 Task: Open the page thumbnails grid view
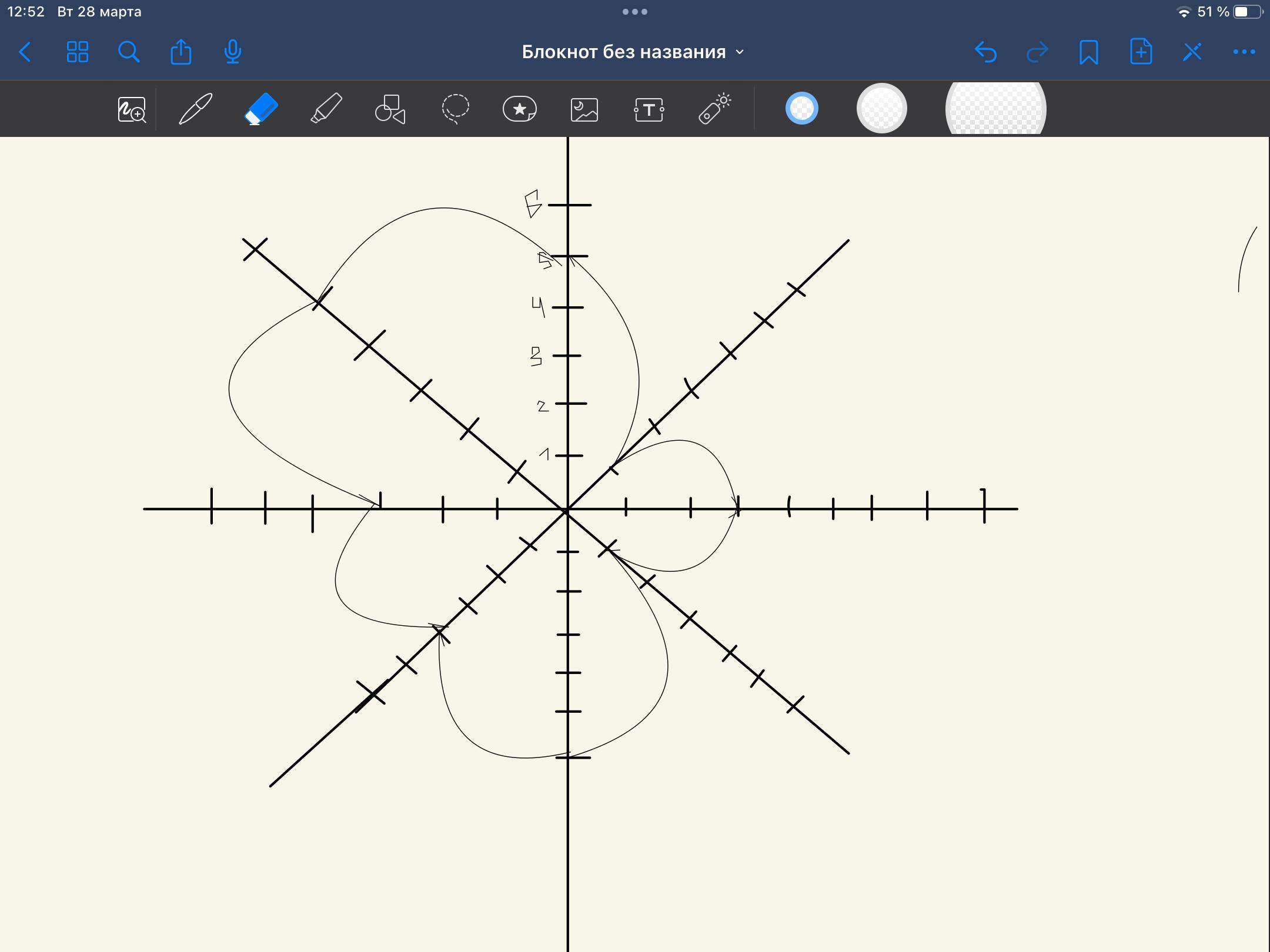tap(77, 52)
